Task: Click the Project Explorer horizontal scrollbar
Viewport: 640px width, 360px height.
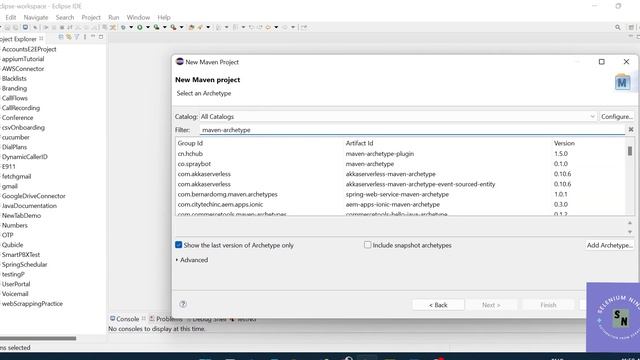Action: [x=38, y=338]
